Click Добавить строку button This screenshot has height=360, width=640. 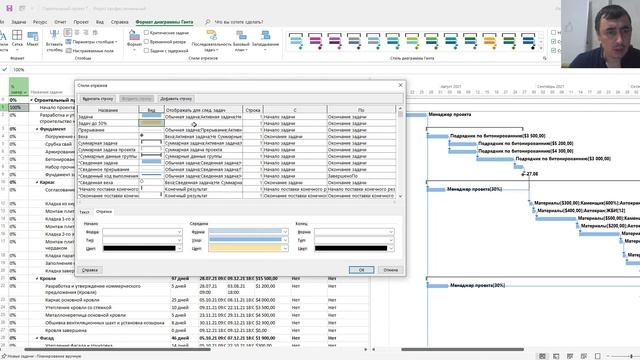176,99
